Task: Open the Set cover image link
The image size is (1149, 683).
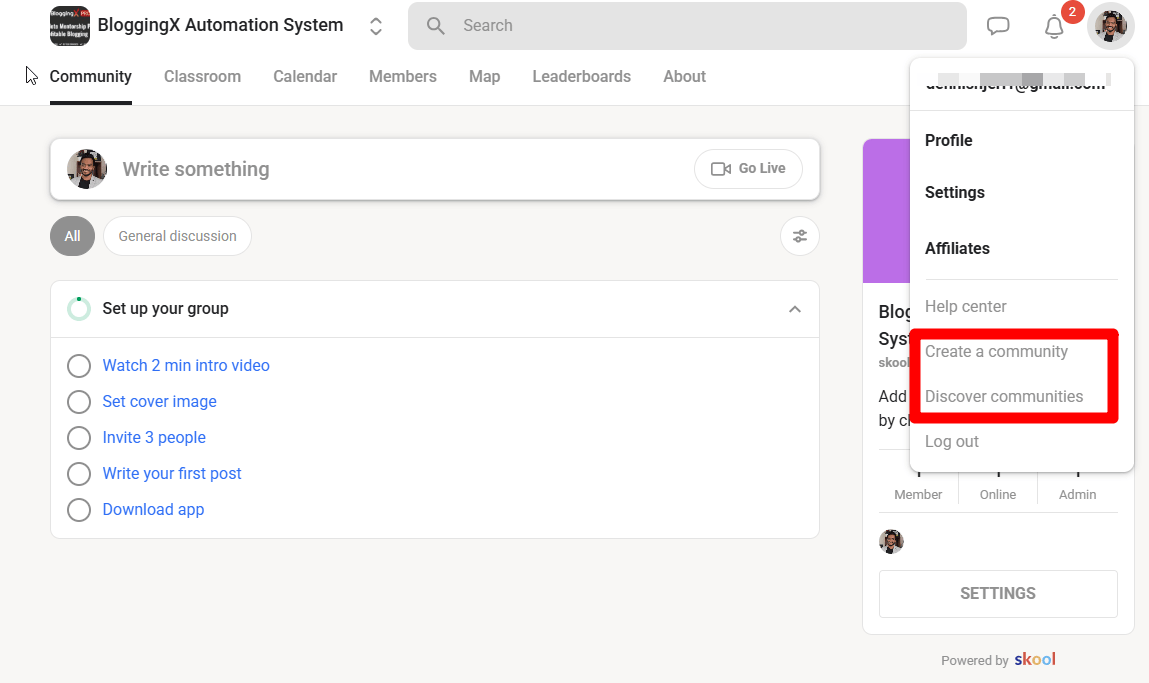Action: point(160,401)
